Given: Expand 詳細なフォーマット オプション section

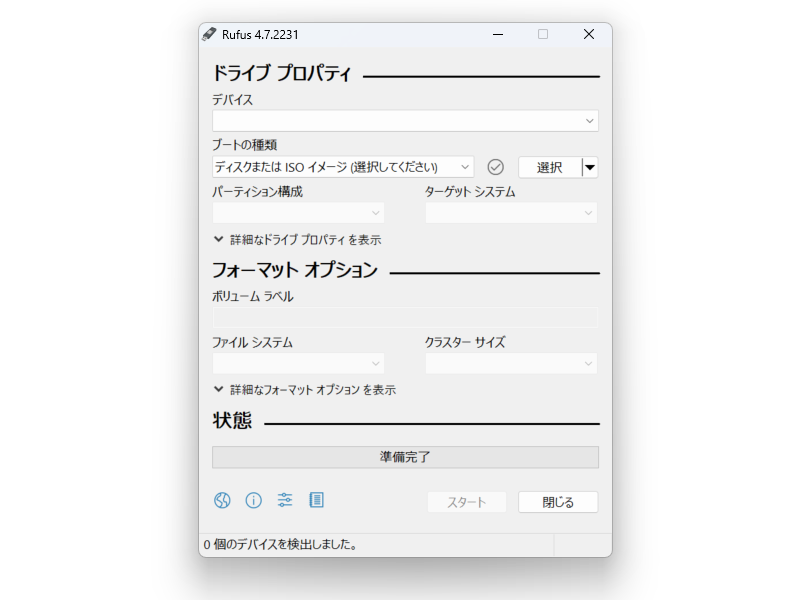Looking at the screenshot, I should pyautogui.click(x=305, y=390).
